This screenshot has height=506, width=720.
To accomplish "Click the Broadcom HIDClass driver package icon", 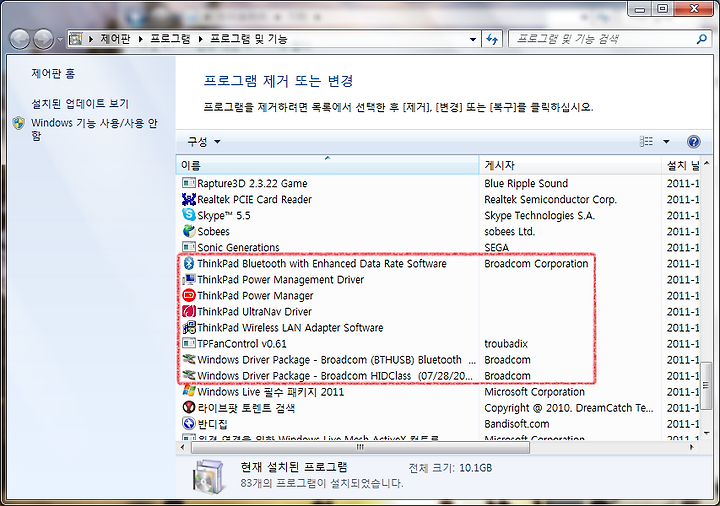I will (189, 375).
